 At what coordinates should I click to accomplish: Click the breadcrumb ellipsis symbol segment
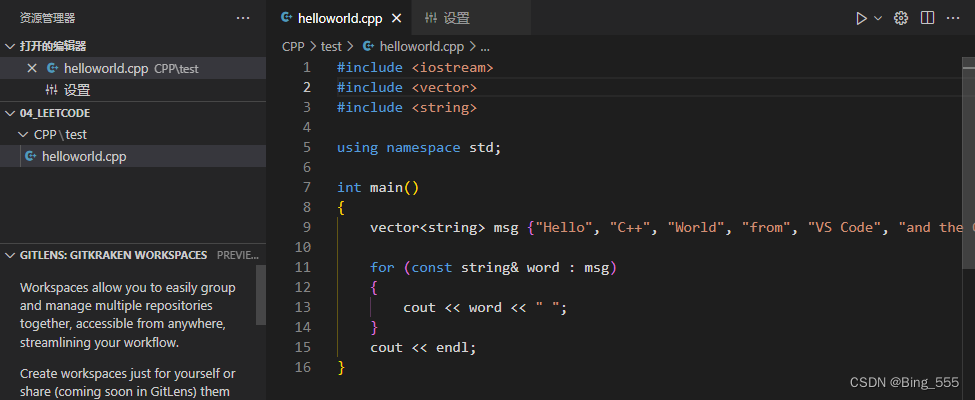pos(485,47)
